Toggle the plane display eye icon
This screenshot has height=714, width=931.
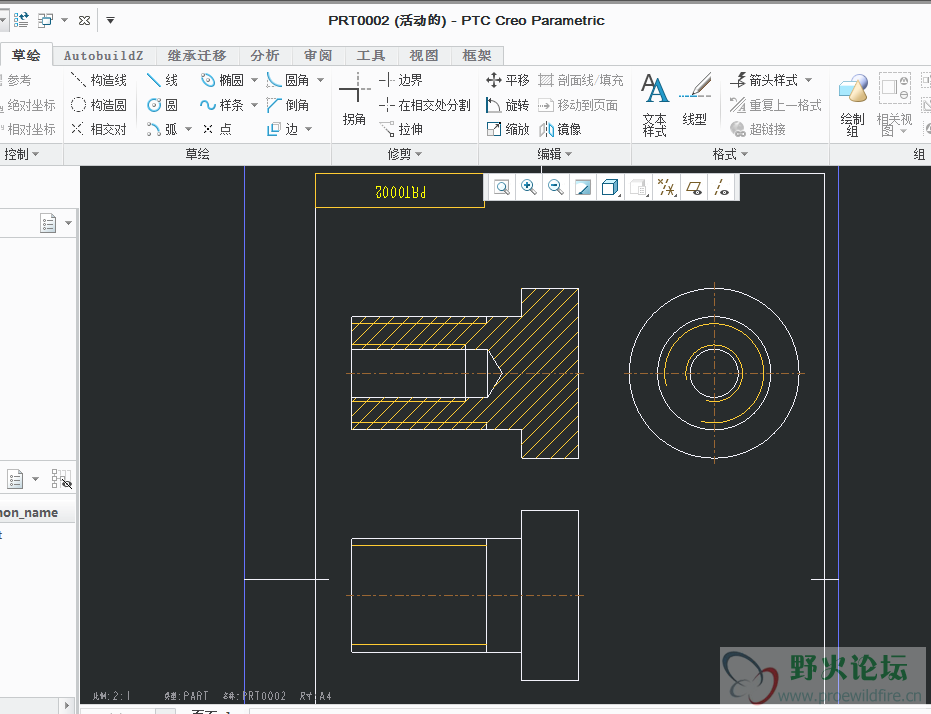(x=694, y=188)
